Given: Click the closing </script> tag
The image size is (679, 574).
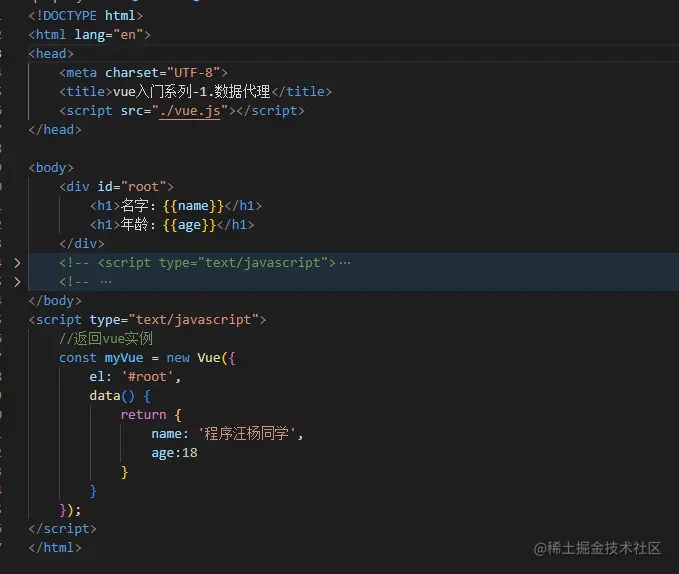Looking at the screenshot, I should click(62, 529).
